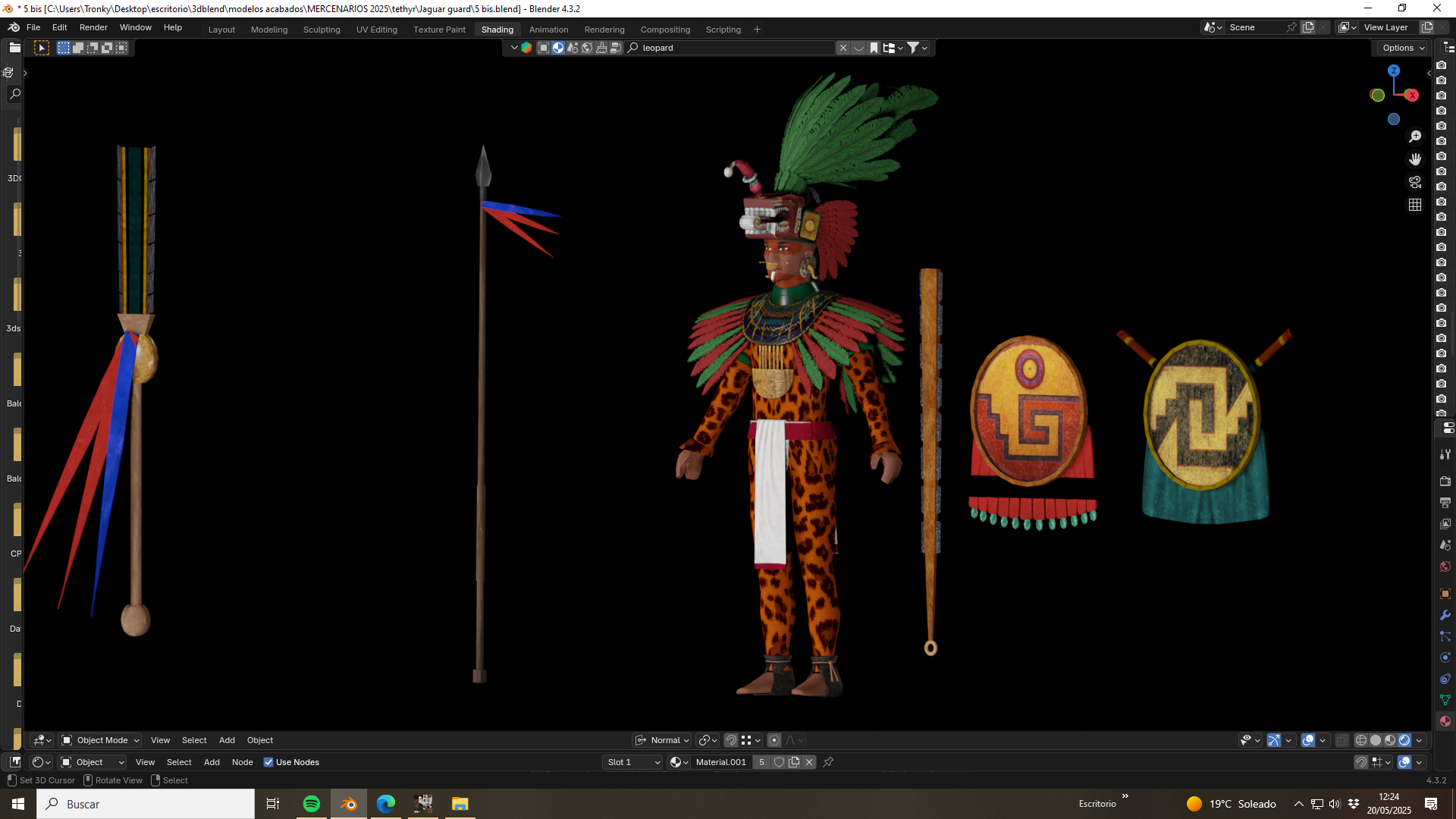Select the pan view hand icon
The width and height of the screenshot is (1456, 819).
(x=1415, y=159)
